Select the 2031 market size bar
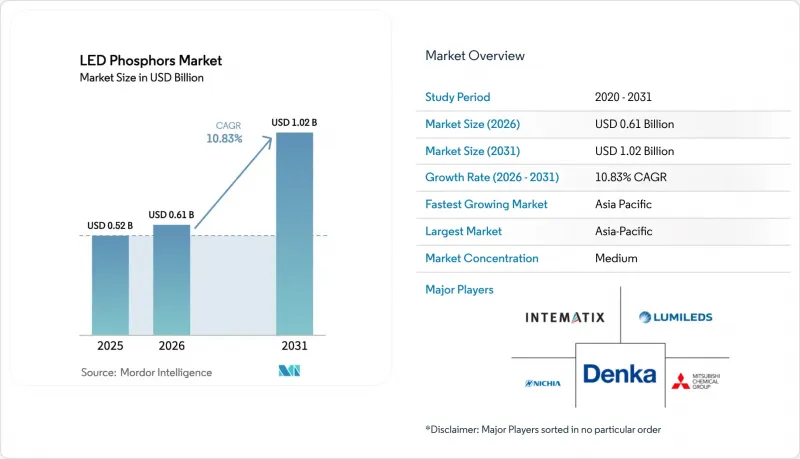This screenshot has height=459, width=800. 294,234
